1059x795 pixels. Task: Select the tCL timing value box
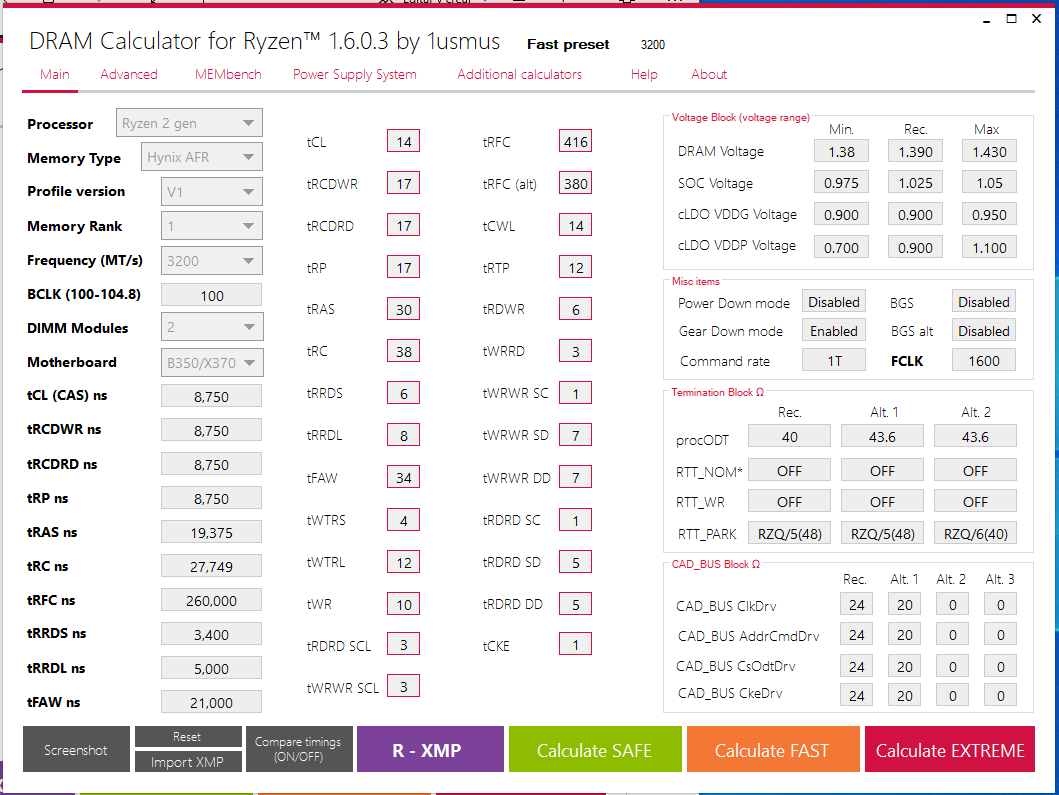click(404, 142)
